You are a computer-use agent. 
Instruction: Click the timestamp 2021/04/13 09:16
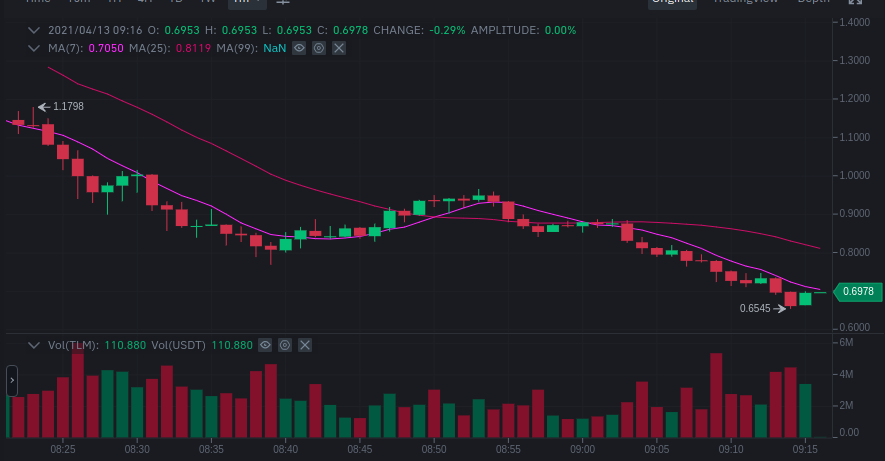pos(95,30)
